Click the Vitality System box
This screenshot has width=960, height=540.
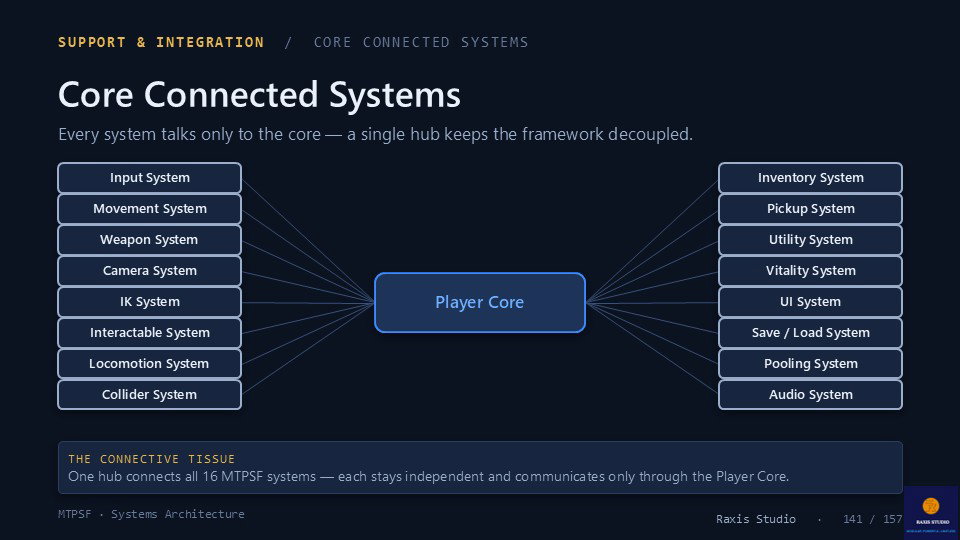click(810, 271)
